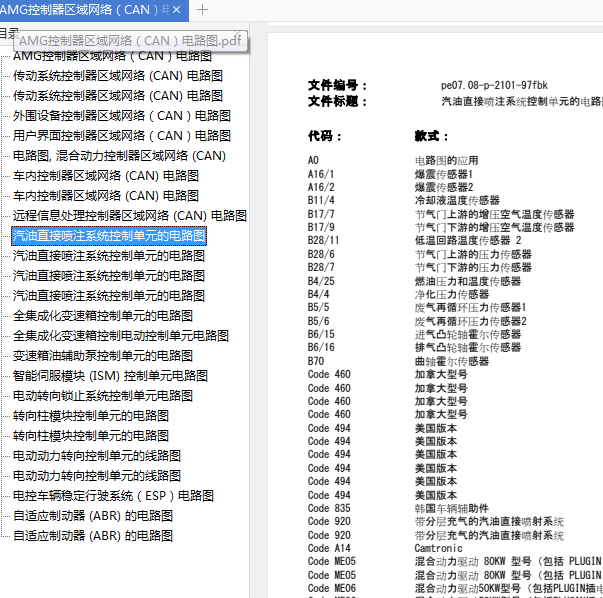This screenshot has height=598, width=603.
Task: Click 废气再循环压力传感器2 text
Action: point(471,321)
